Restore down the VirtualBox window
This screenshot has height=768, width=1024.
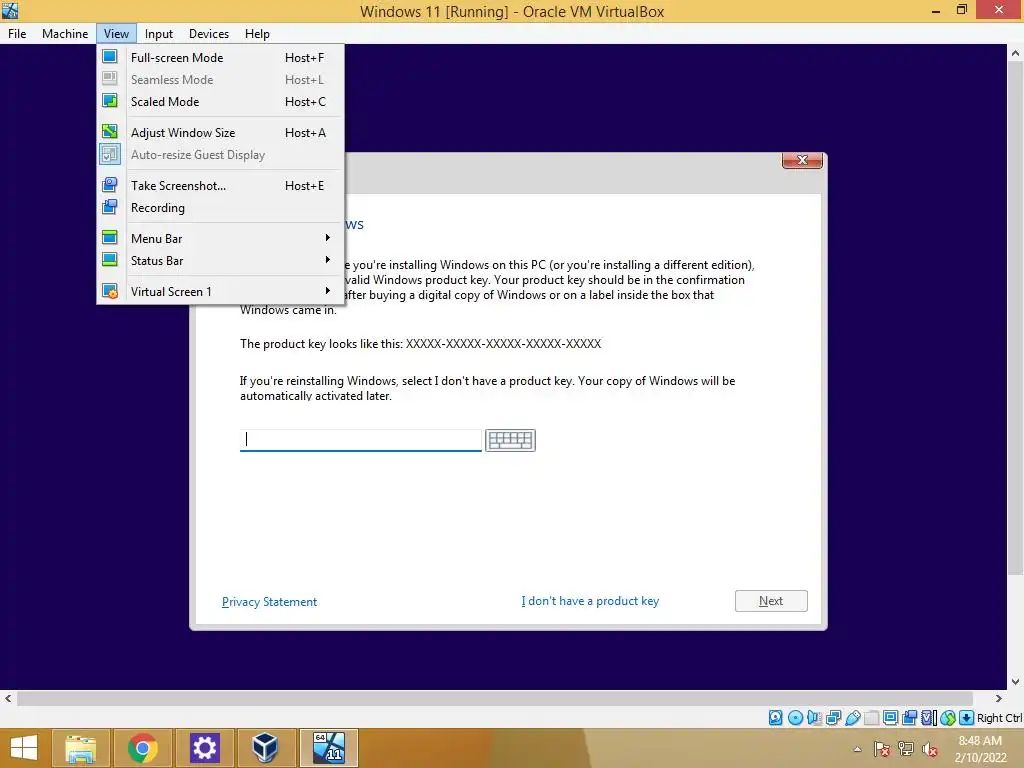click(961, 10)
